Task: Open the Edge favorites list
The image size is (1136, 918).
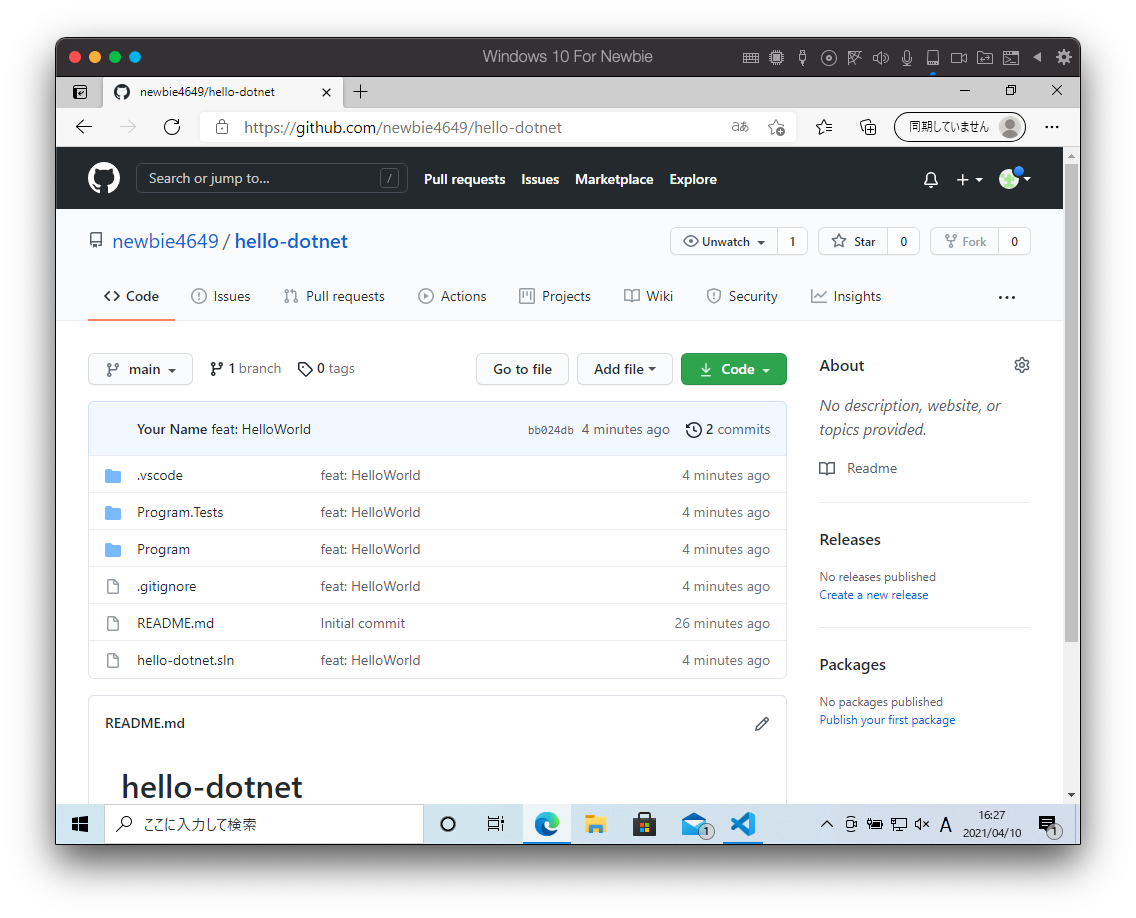Action: coord(824,128)
